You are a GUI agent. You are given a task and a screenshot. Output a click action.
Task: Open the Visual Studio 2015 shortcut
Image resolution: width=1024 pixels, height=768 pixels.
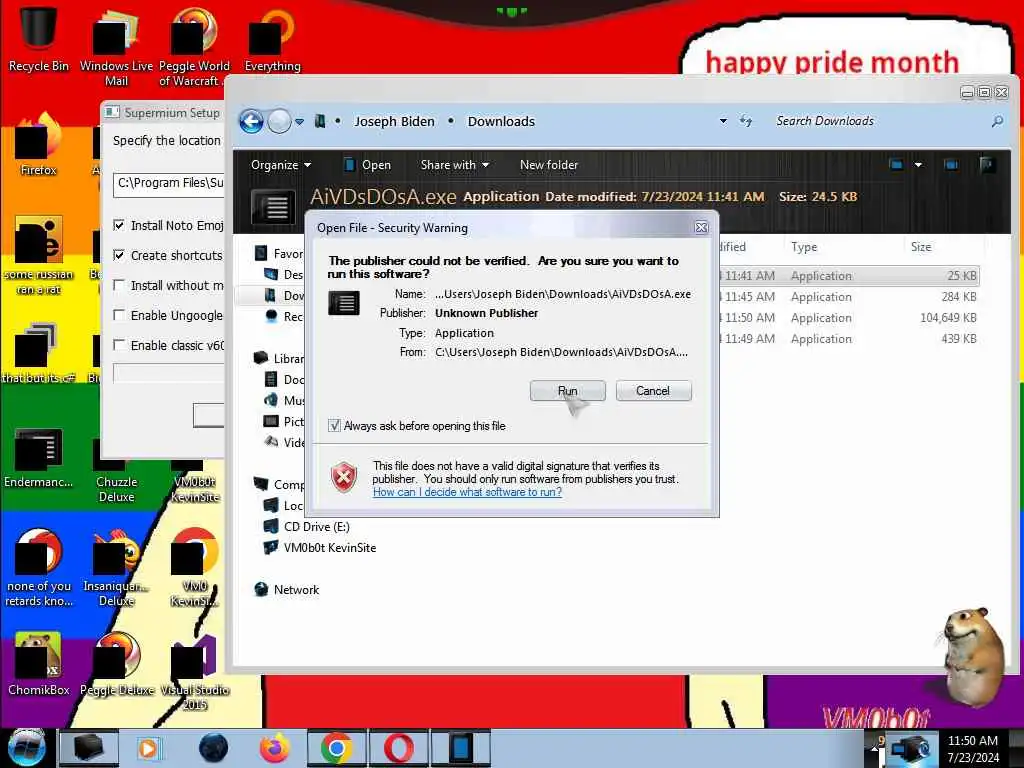(195, 673)
